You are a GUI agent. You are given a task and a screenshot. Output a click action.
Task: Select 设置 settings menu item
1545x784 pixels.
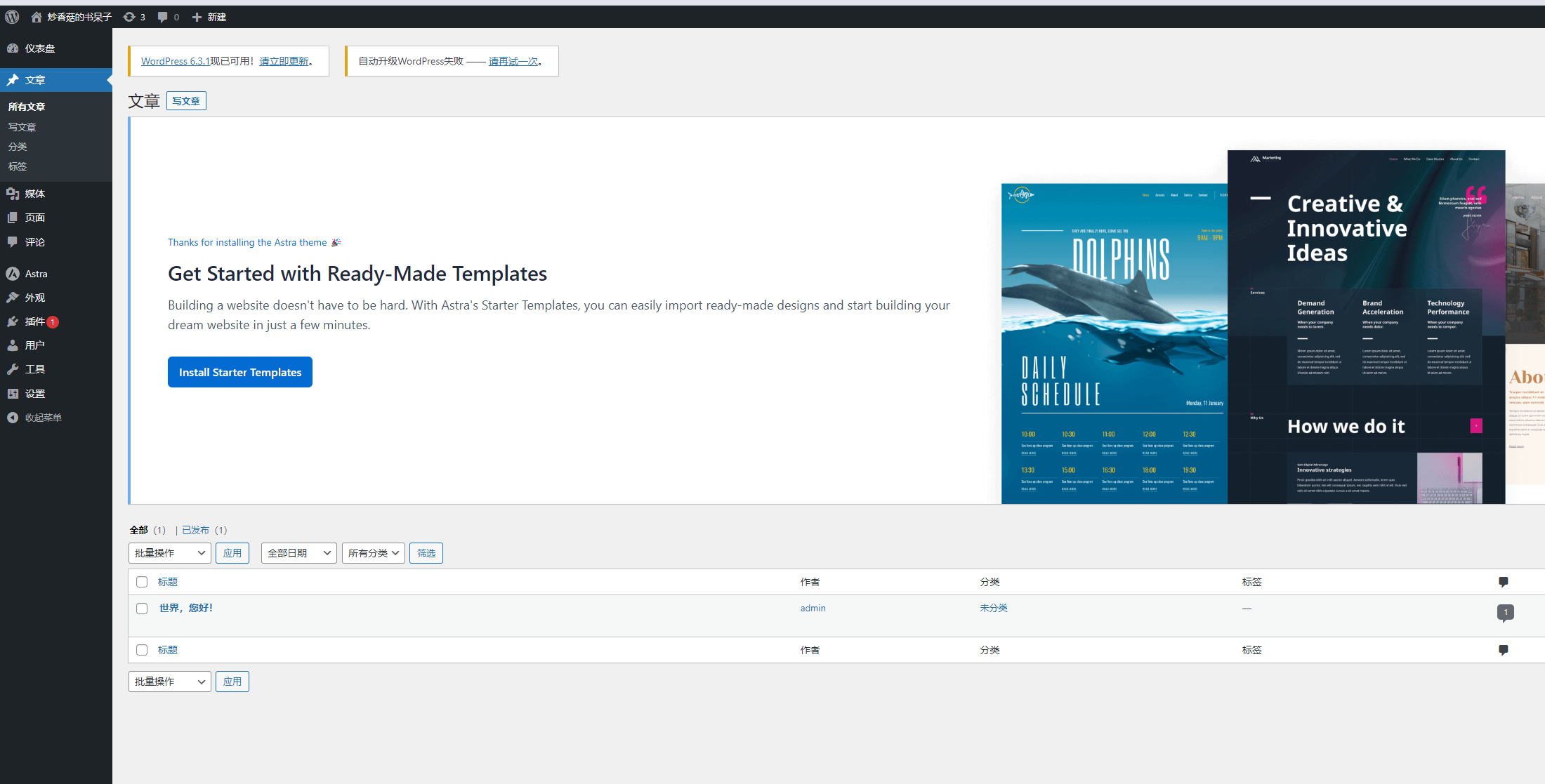tap(35, 394)
